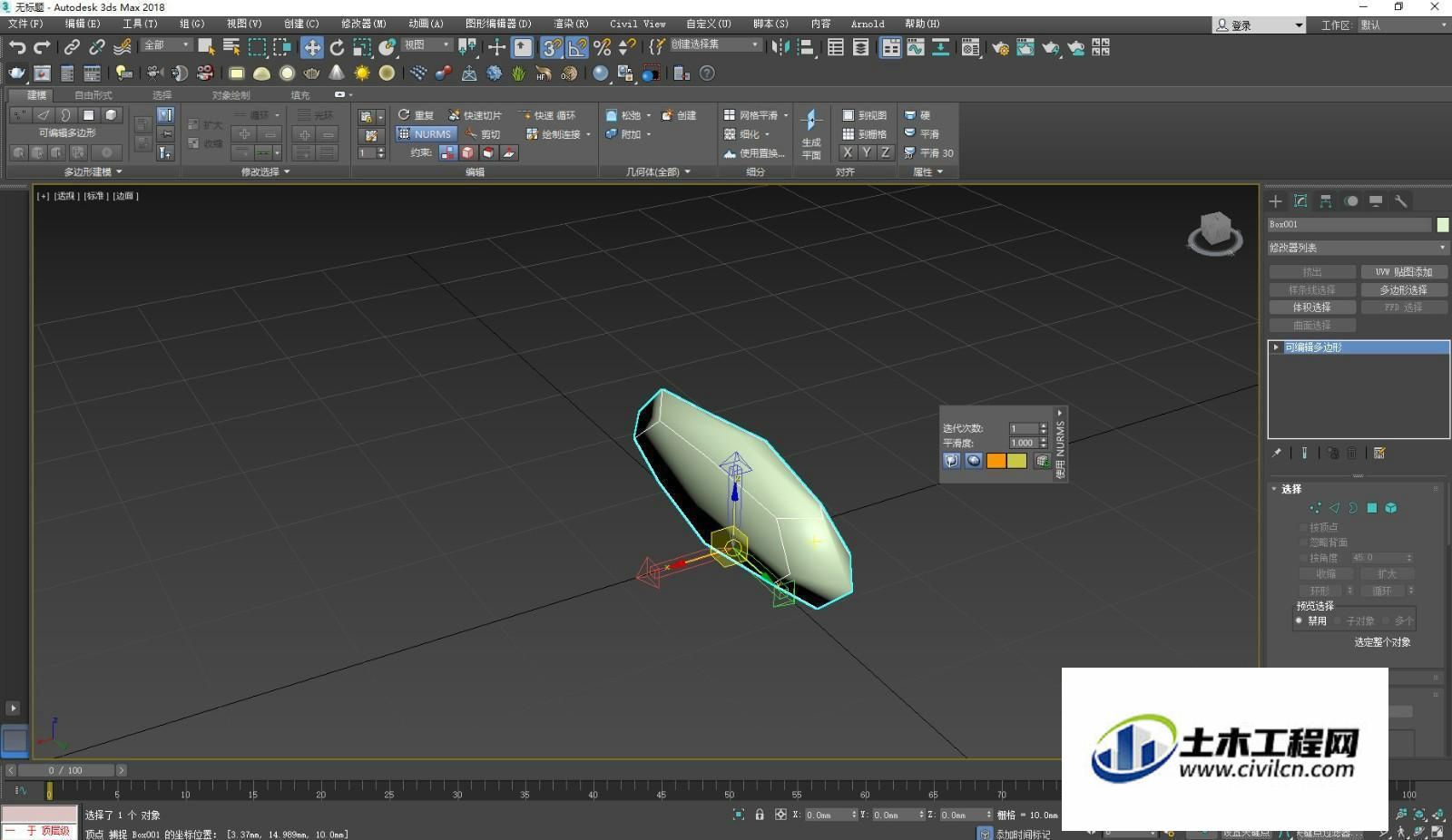
Task: Click the 重复 Repeat button
Action: pyautogui.click(x=417, y=115)
